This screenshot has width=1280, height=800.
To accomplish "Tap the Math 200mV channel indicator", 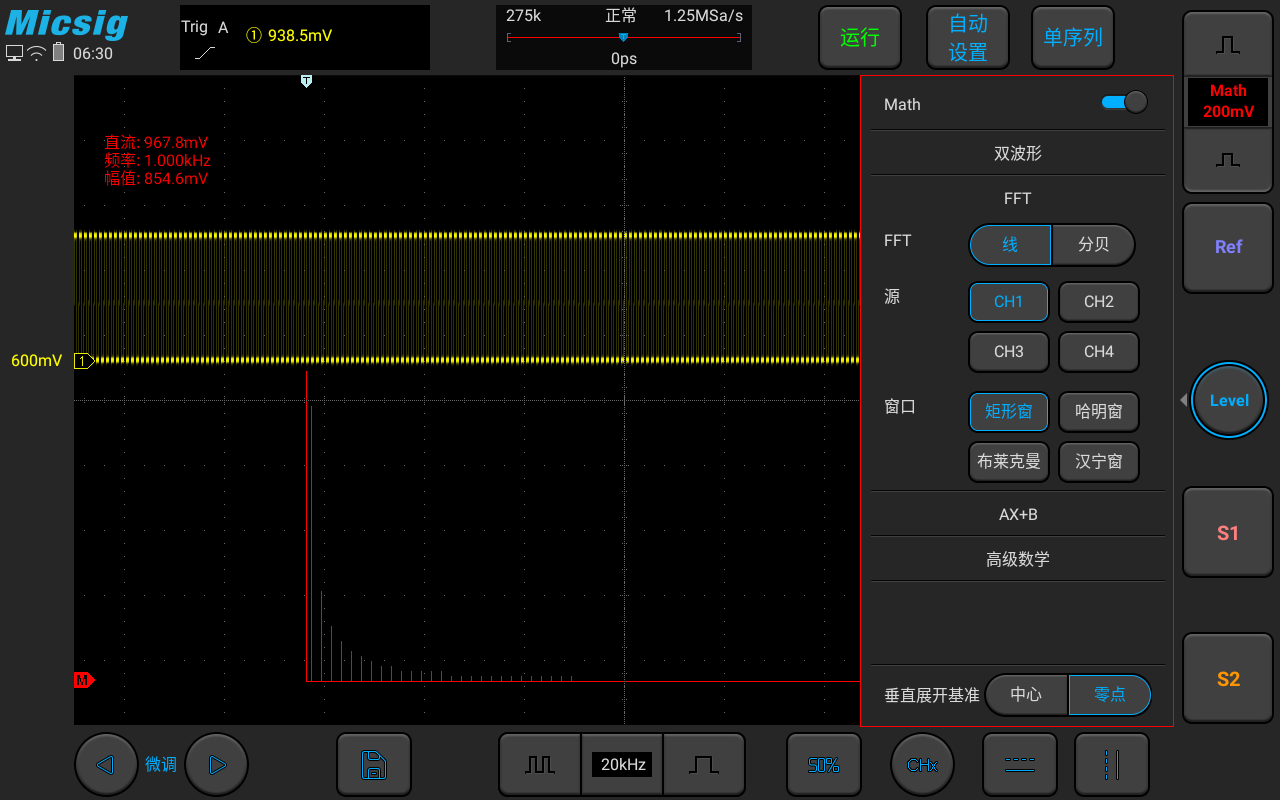I will click(x=1228, y=102).
